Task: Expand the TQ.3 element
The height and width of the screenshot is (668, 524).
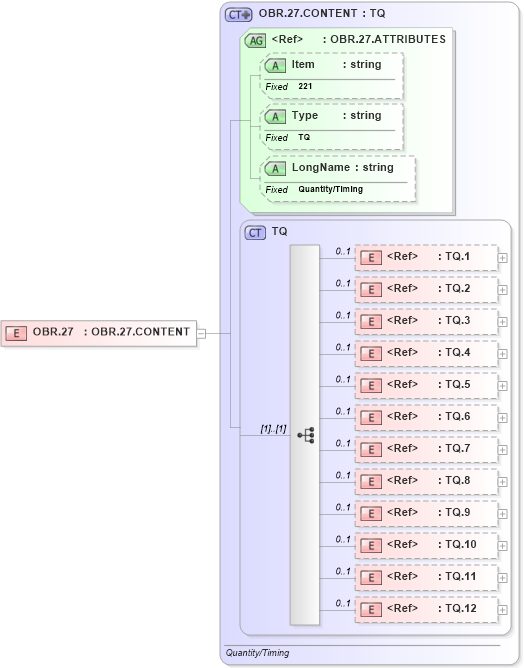Action: [x=503, y=322]
